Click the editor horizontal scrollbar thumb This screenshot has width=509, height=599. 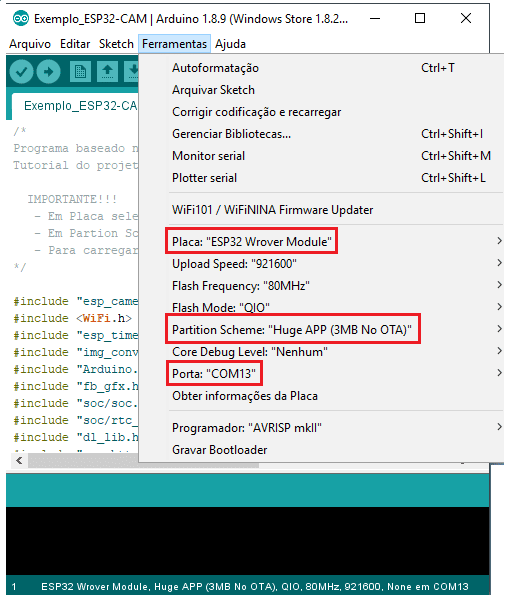coord(144,461)
